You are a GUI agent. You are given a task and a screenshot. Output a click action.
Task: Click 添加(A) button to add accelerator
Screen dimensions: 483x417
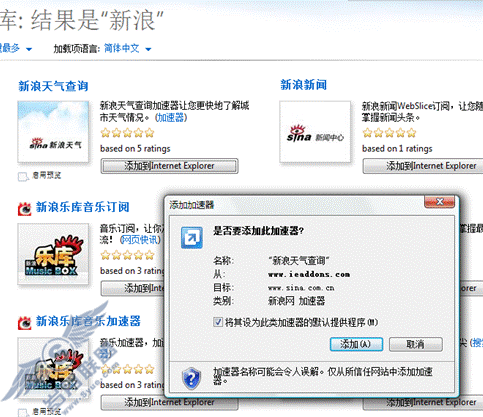coord(356,344)
